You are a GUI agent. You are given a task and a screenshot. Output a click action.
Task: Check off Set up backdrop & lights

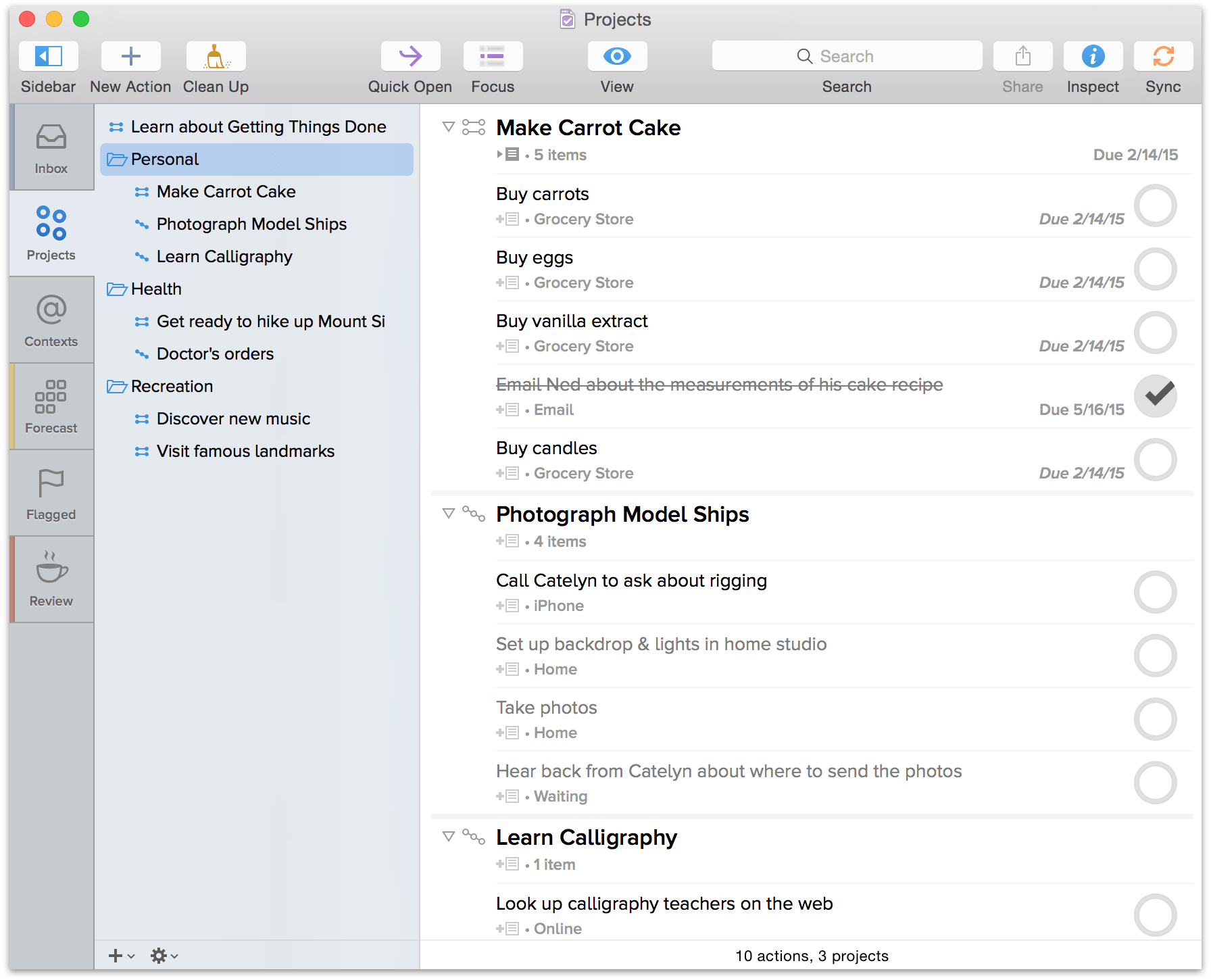[1156, 656]
